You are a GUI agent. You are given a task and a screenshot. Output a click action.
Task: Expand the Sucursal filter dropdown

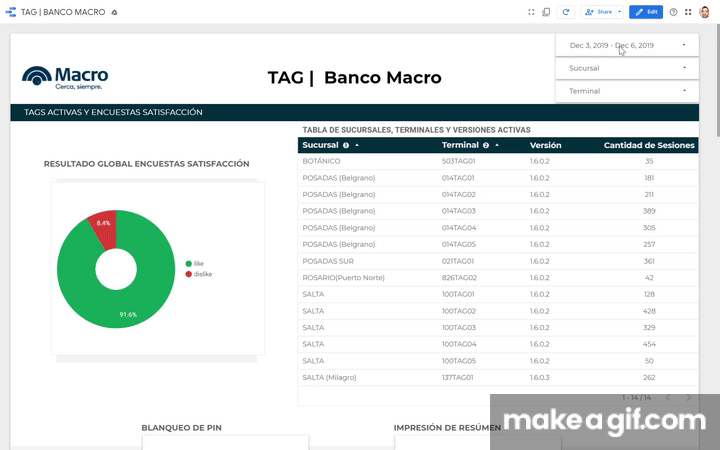coord(627,68)
